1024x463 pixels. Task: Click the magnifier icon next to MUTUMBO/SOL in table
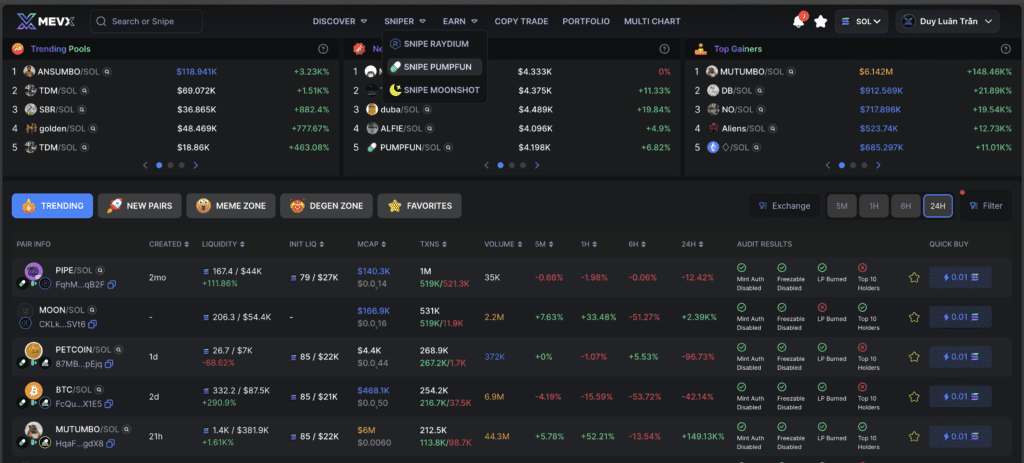pyautogui.click(x=126, y=429)
